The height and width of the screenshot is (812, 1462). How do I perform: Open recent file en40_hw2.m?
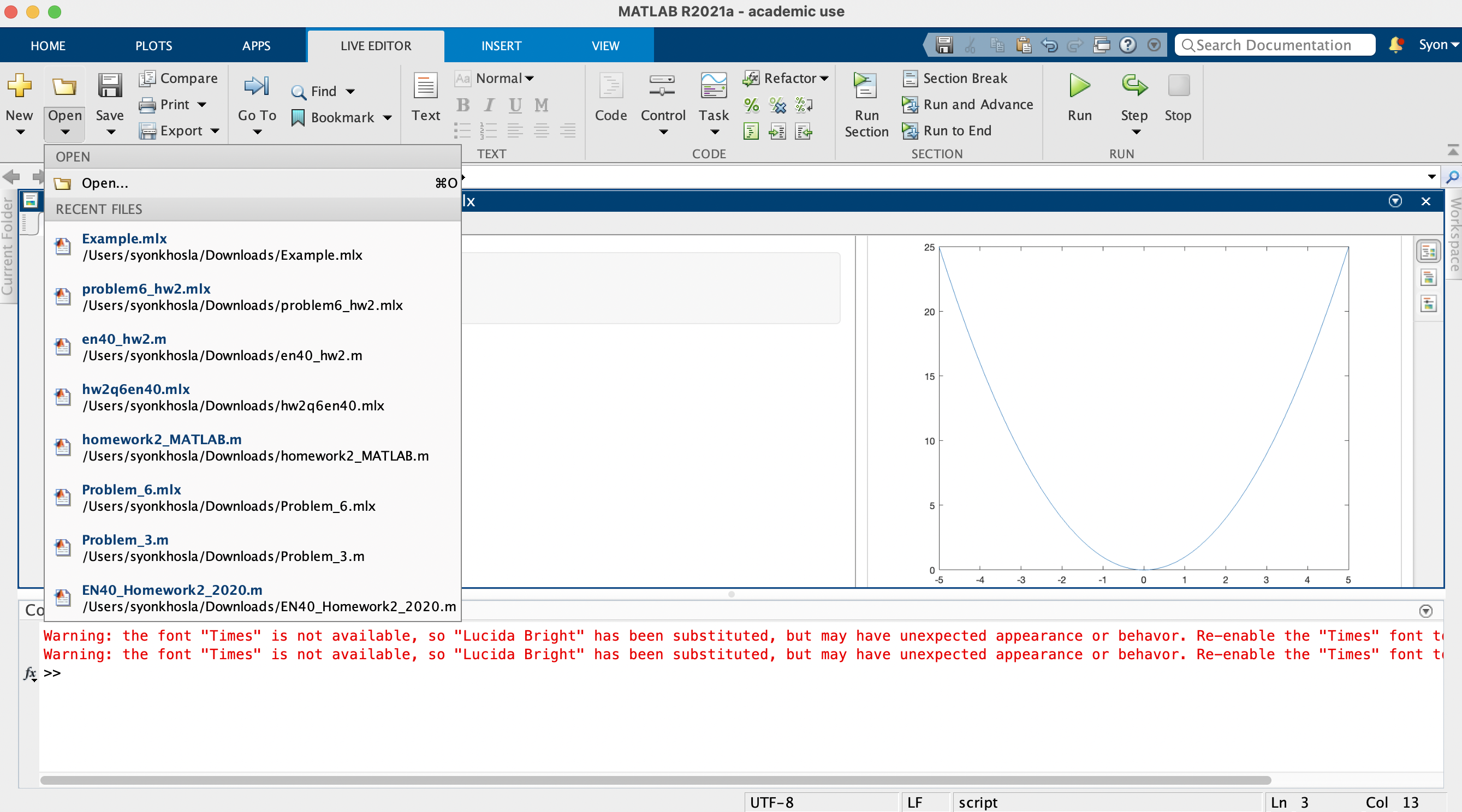(253, 347)
